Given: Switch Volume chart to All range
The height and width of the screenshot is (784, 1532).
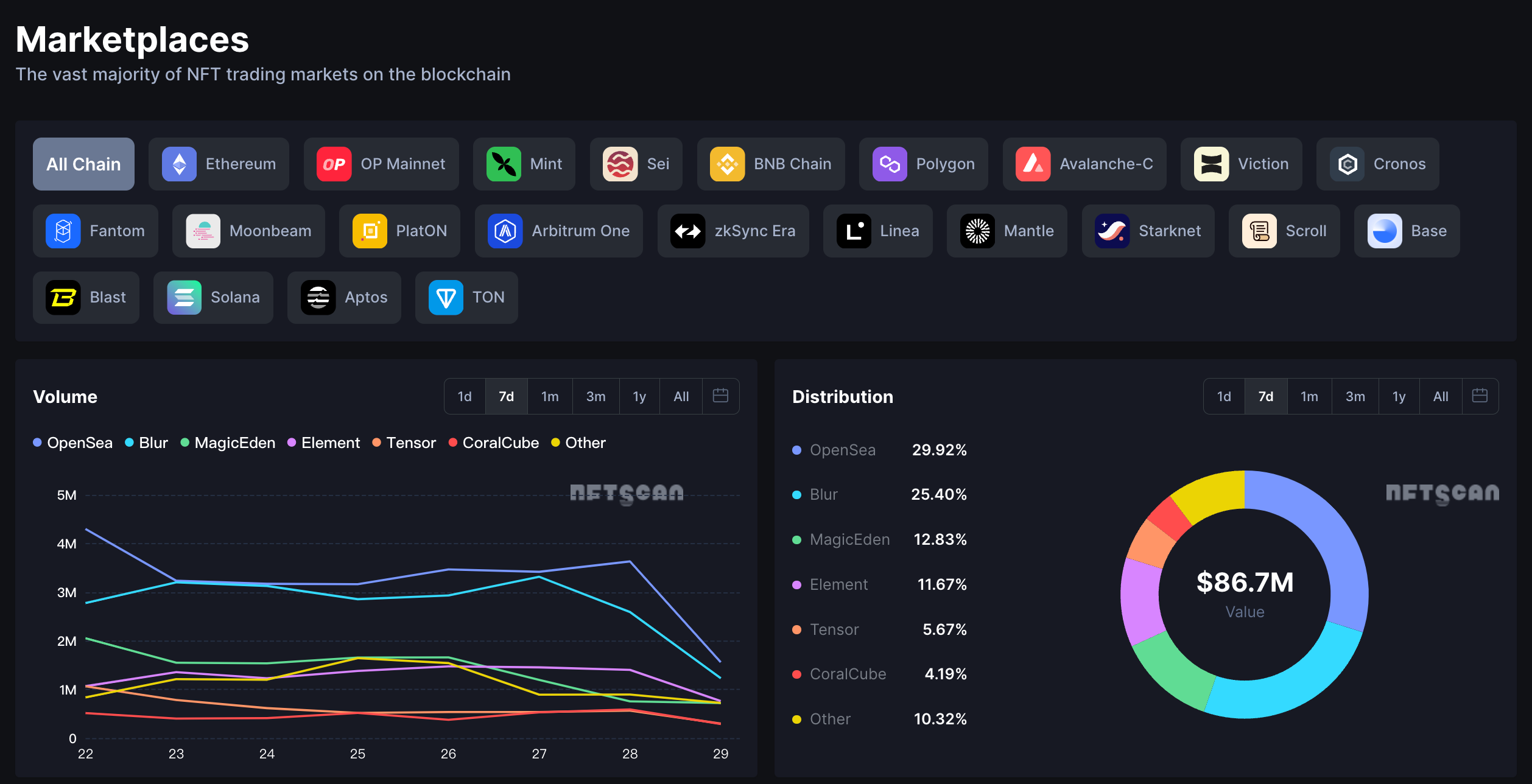Looking at the screenshot, I should 681,396.
